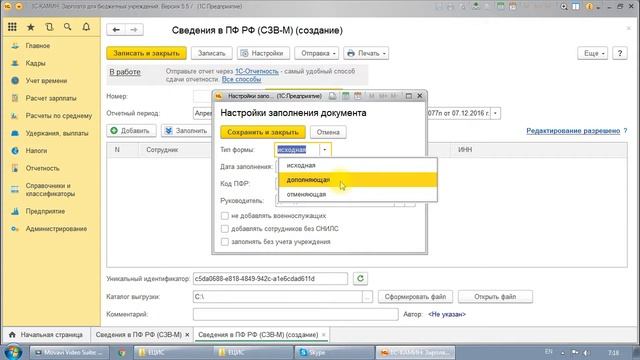
Task: Click Сформировать файл button
Action: click(416, 297)
